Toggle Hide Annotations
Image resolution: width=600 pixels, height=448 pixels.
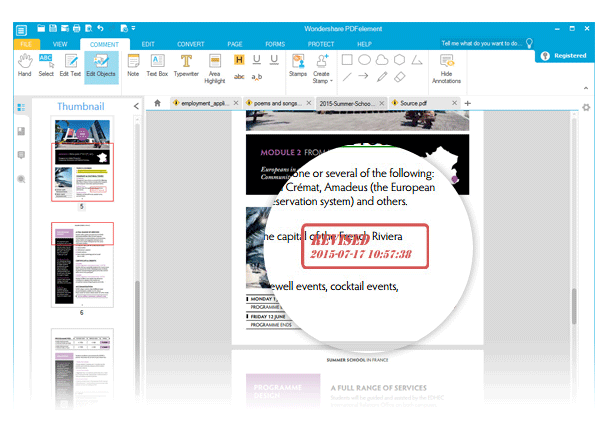[x=447, y=69]
